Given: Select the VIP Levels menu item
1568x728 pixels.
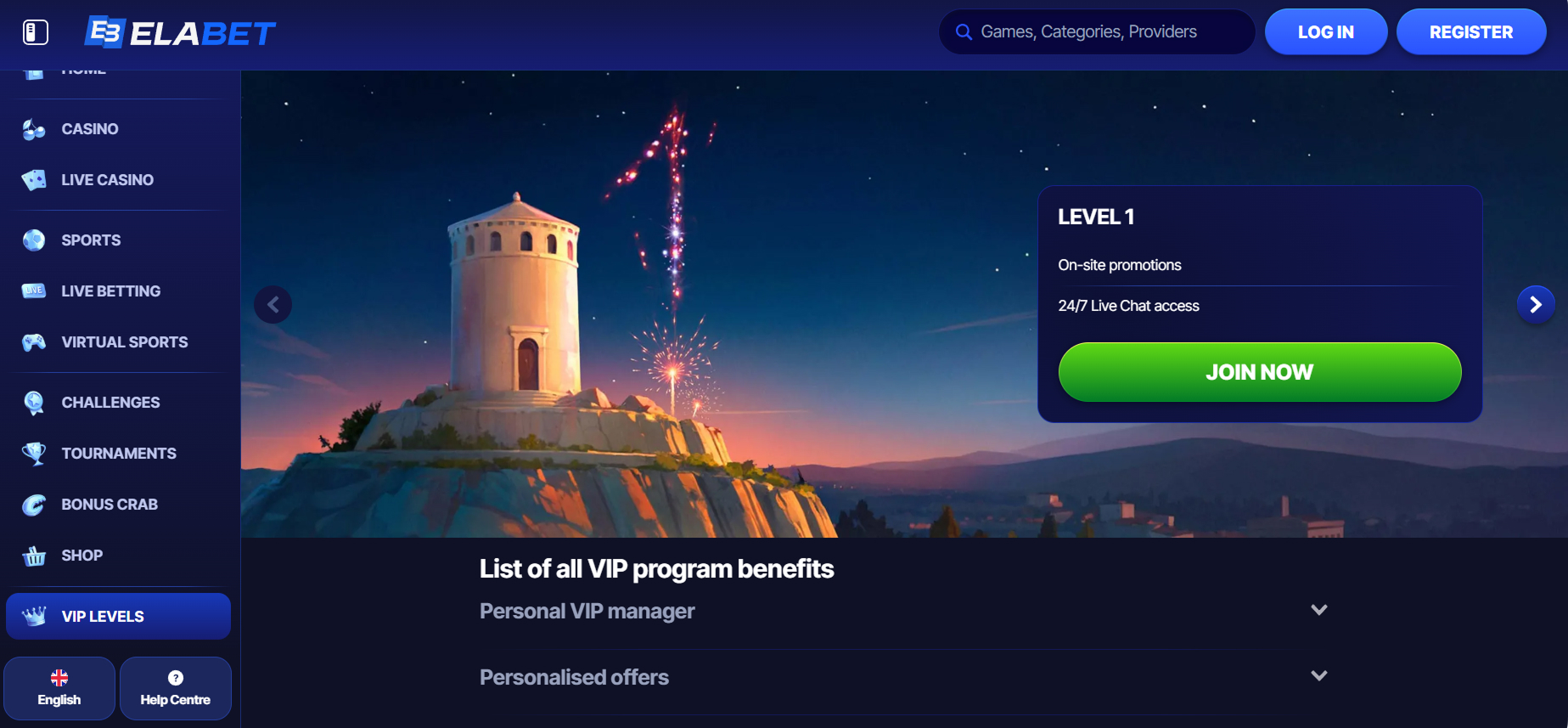Looking at the screenshot, I should click(x=118, y=617).
